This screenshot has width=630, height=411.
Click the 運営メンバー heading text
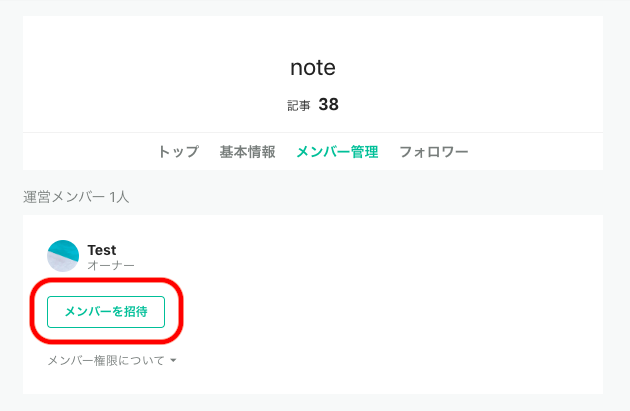64,197
